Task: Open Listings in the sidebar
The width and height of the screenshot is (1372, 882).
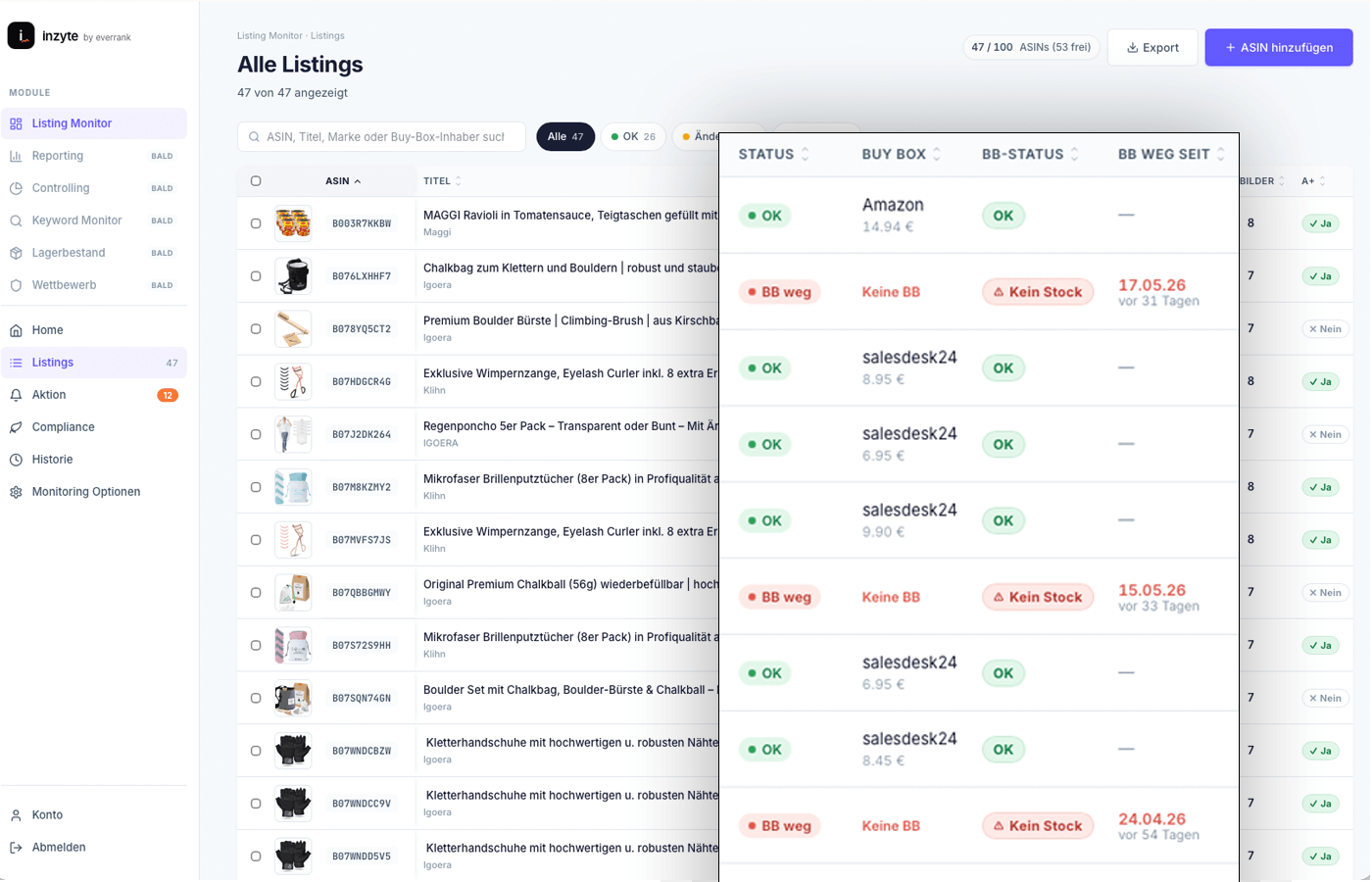Action: coord(94,363)
